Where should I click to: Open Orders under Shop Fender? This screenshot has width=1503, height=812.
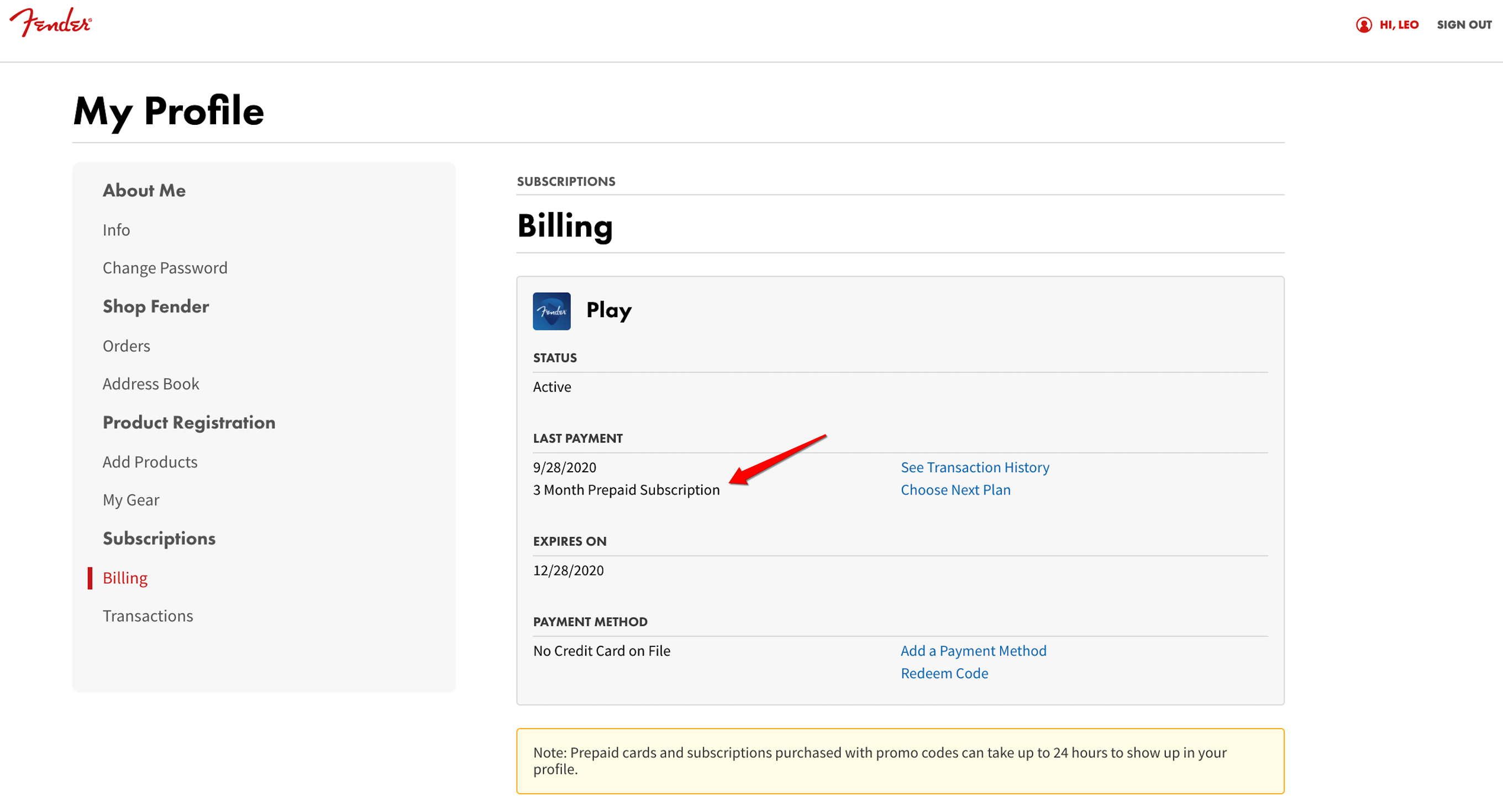127,346
